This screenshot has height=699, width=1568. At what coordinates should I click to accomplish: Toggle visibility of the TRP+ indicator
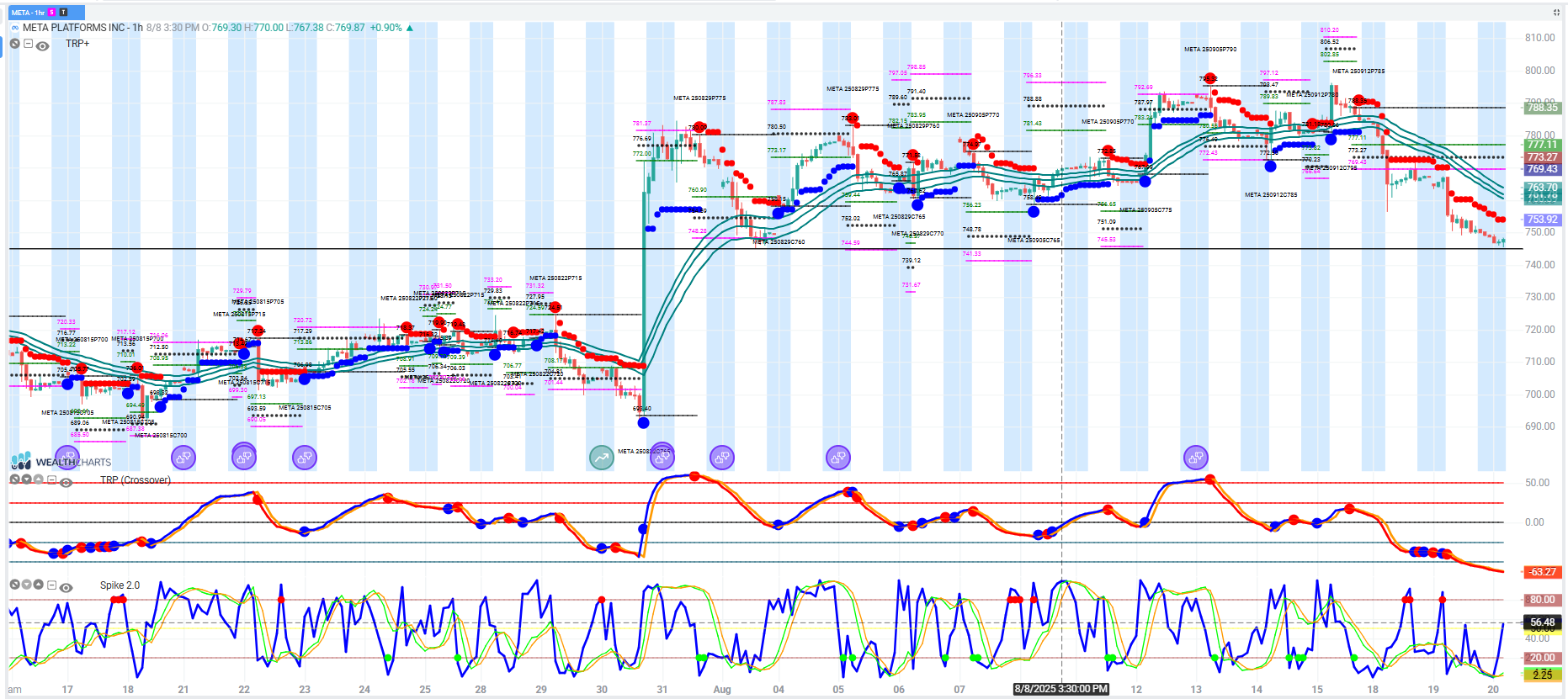click(42, 45)
